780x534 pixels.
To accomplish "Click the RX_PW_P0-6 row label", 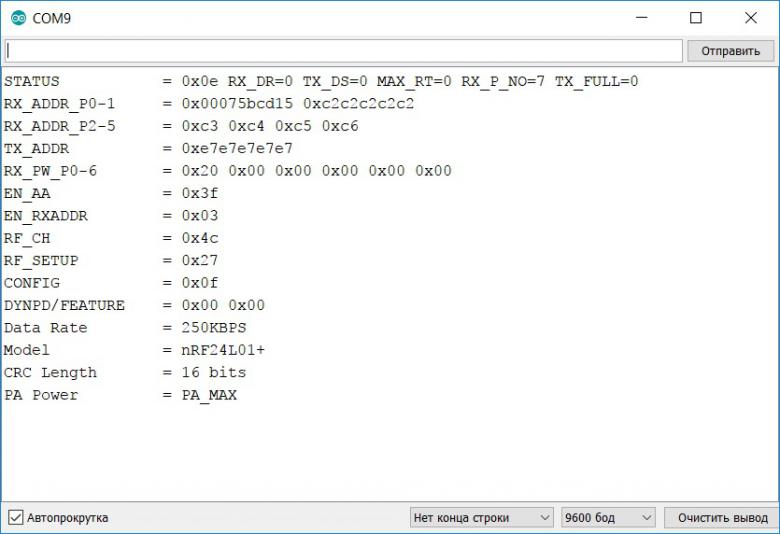I will (50, 171).
